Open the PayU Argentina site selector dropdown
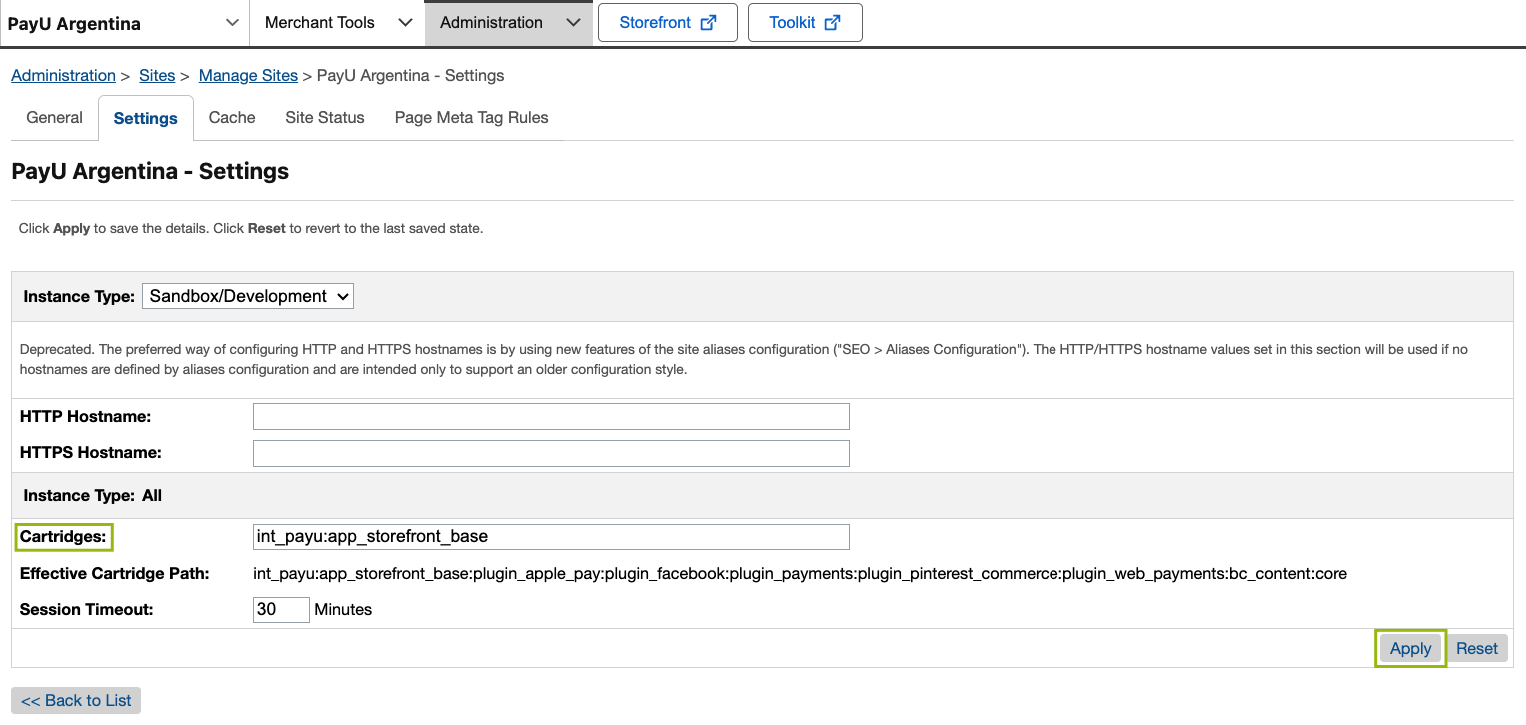The image size is (1526, 725). click(123, 23)
